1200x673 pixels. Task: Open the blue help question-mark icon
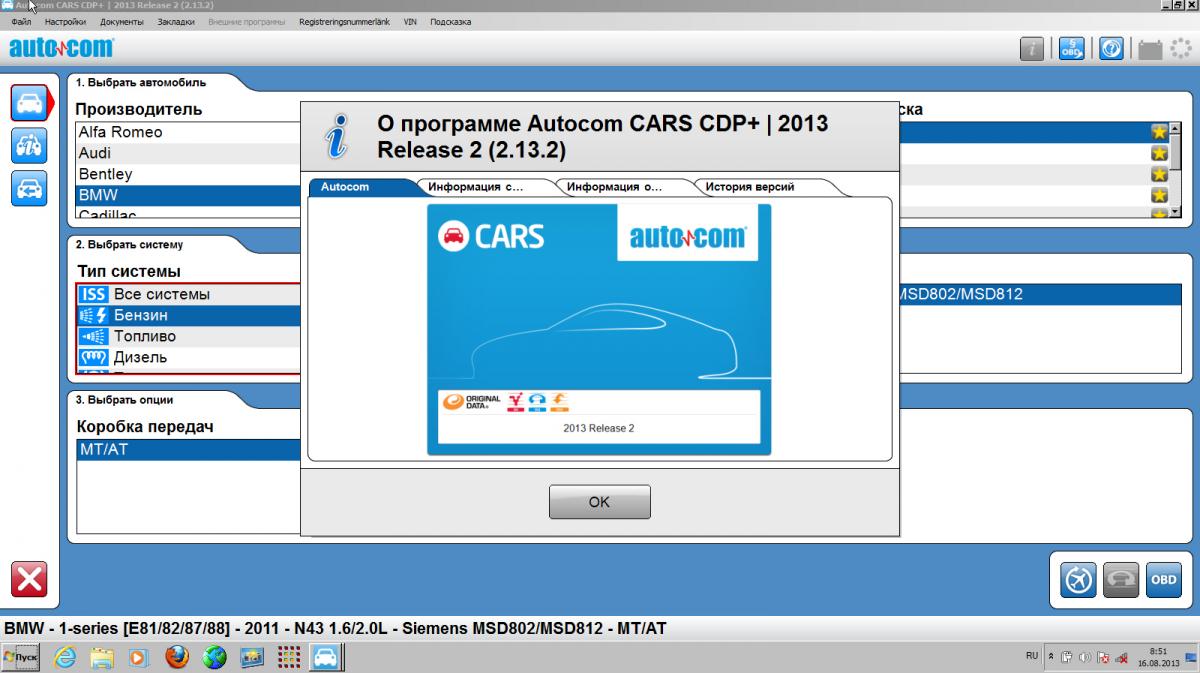coord(1111,48)
